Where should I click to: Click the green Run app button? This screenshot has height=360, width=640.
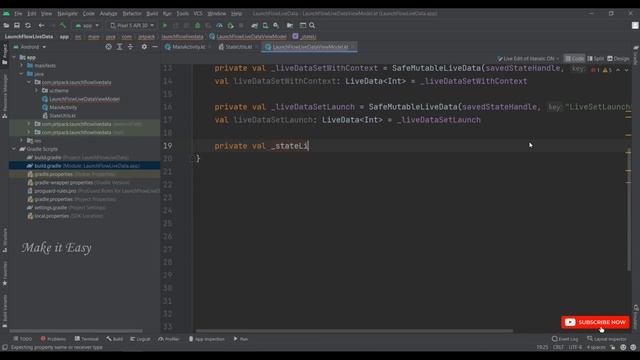(x=165, y=25)
